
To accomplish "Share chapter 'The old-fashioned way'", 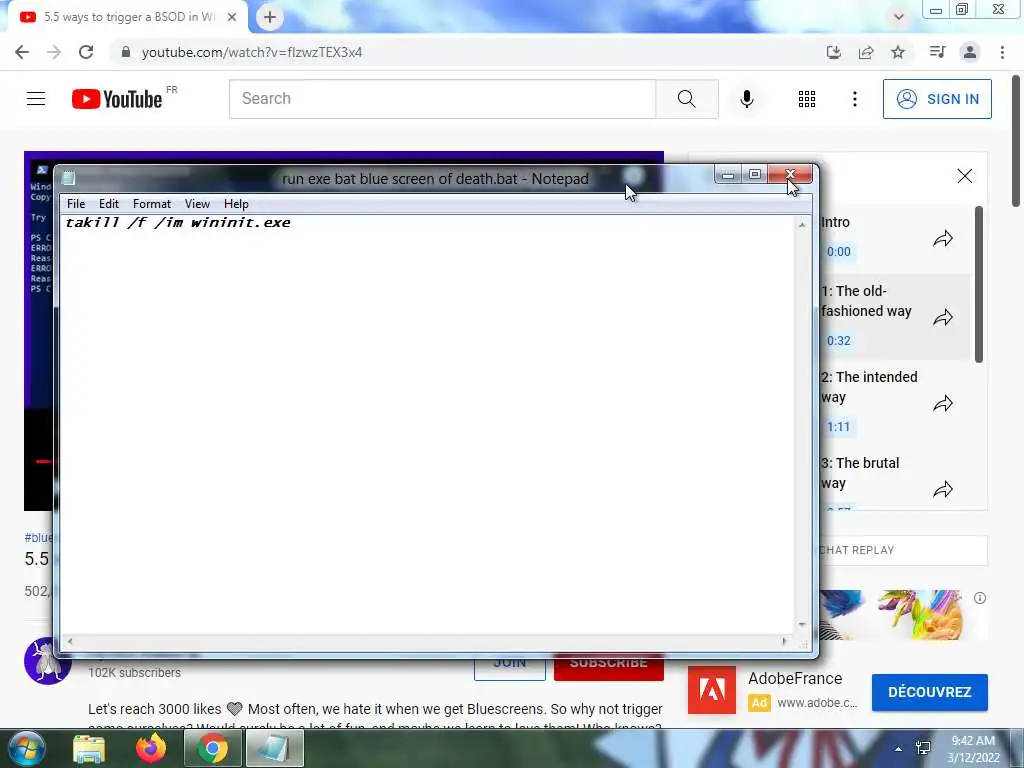I will tap(942, 318).
